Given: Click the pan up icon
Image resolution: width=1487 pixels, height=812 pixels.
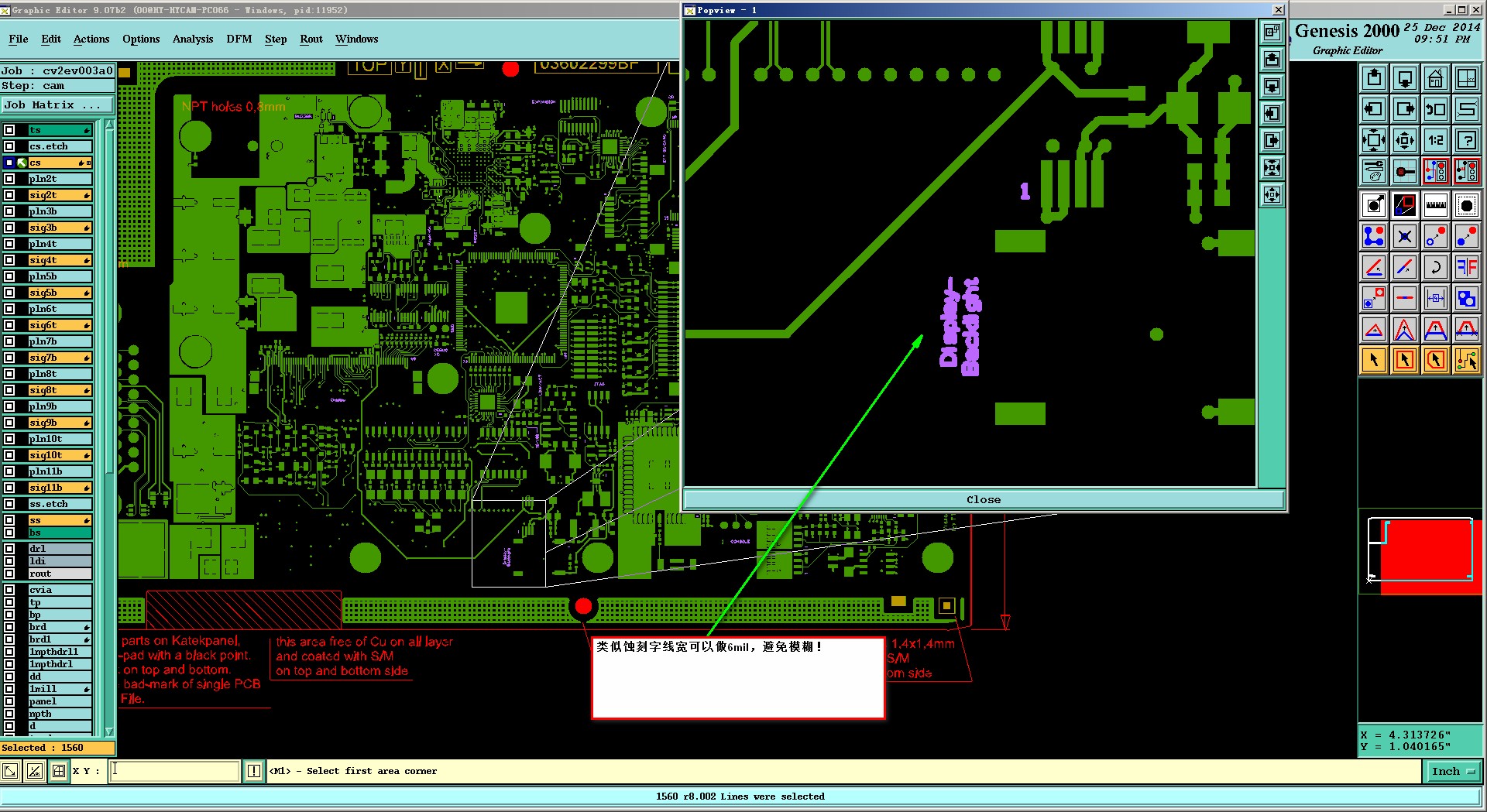Looking at the screenshot, I should pos(1374,79).
